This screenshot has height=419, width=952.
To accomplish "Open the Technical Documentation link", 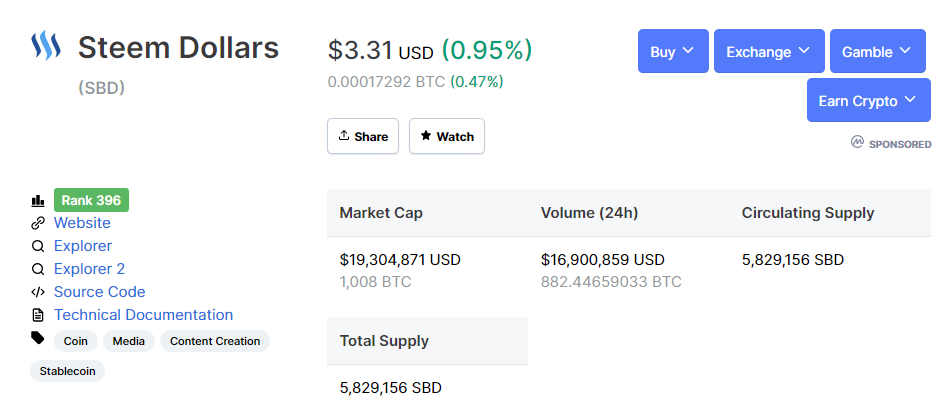I will (x=143, y=315).
